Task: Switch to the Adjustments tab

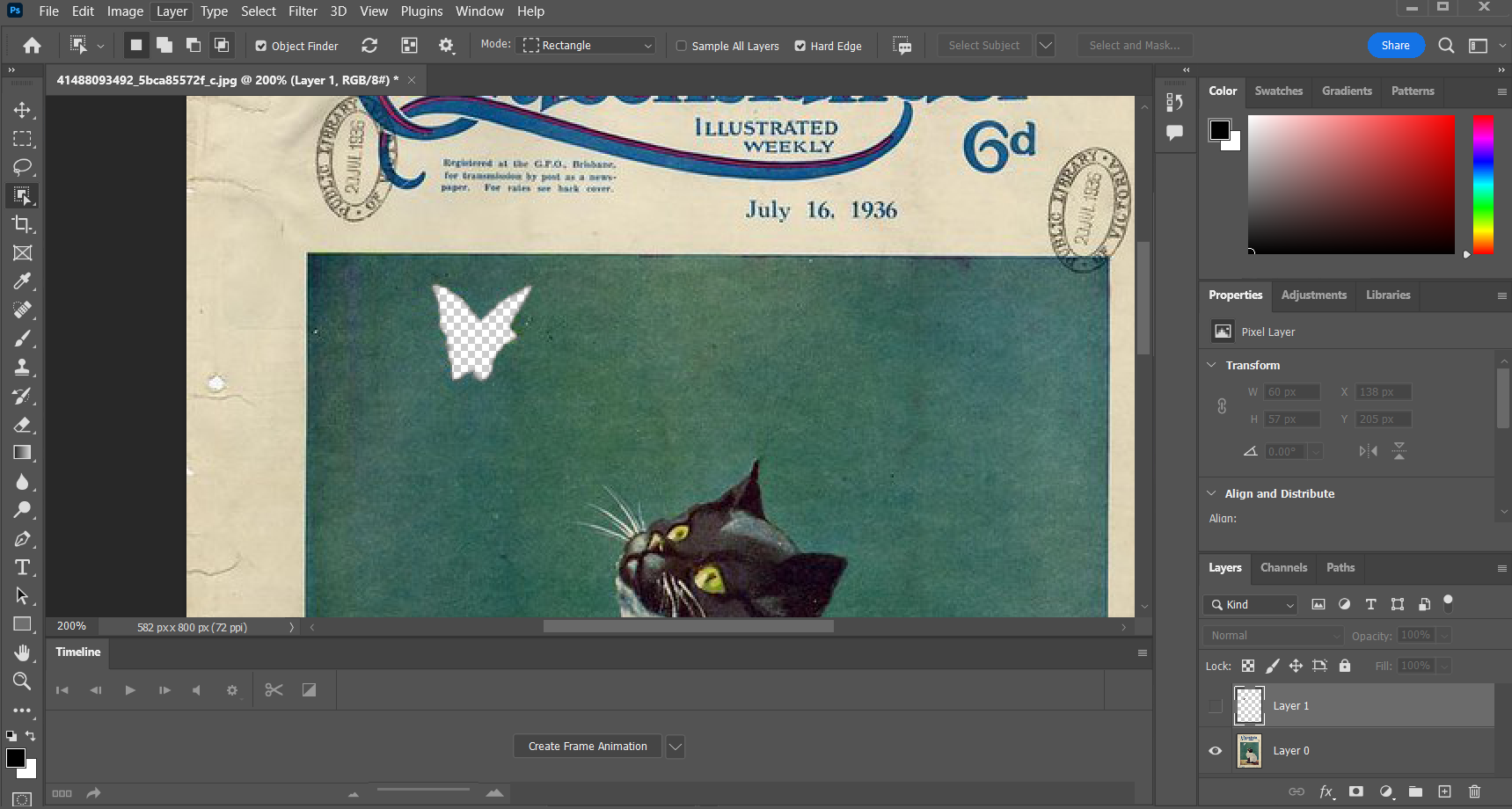Action: (x=1313, y=295)
